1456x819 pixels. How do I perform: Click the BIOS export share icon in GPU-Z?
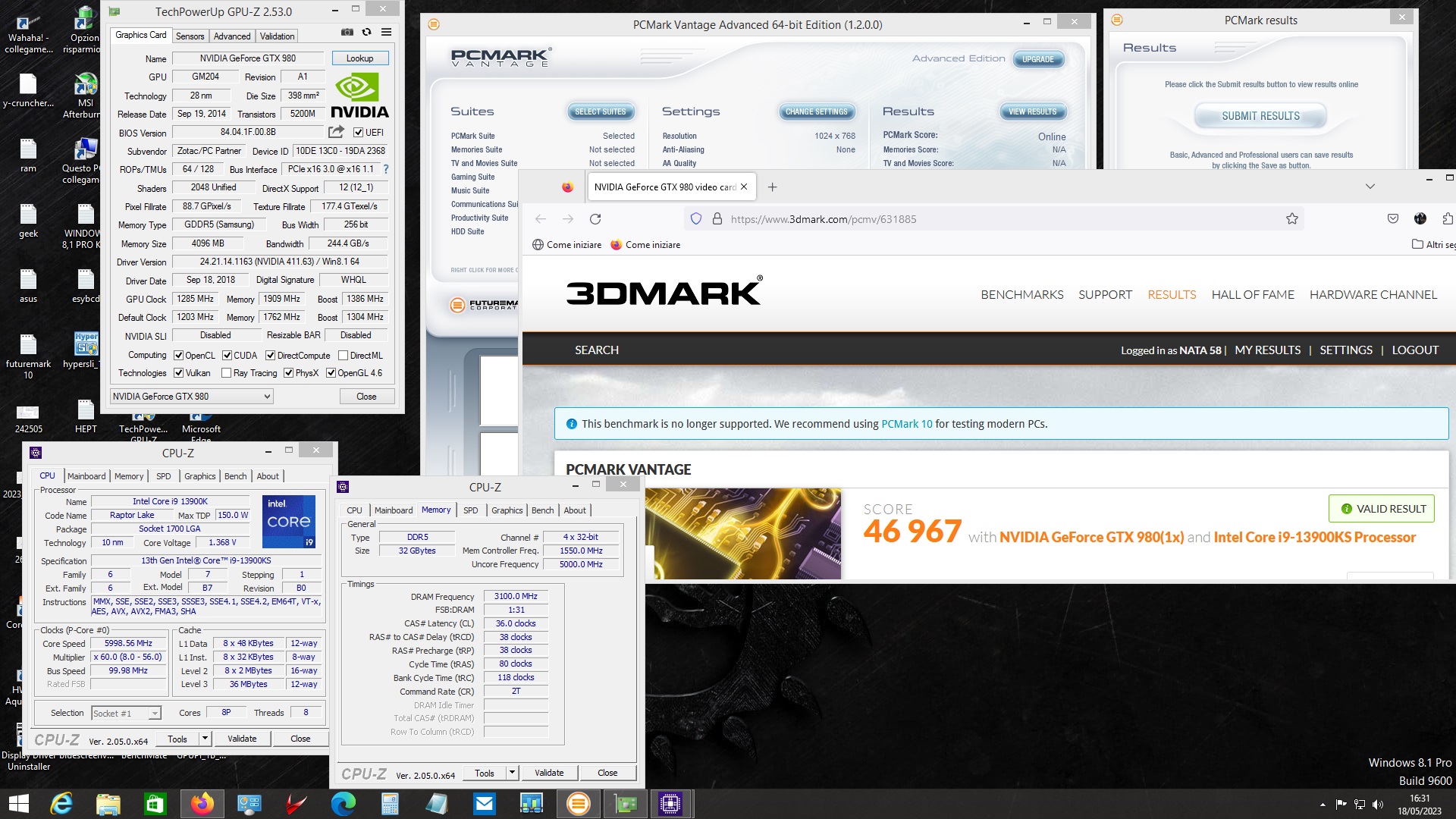pos(336,132)
